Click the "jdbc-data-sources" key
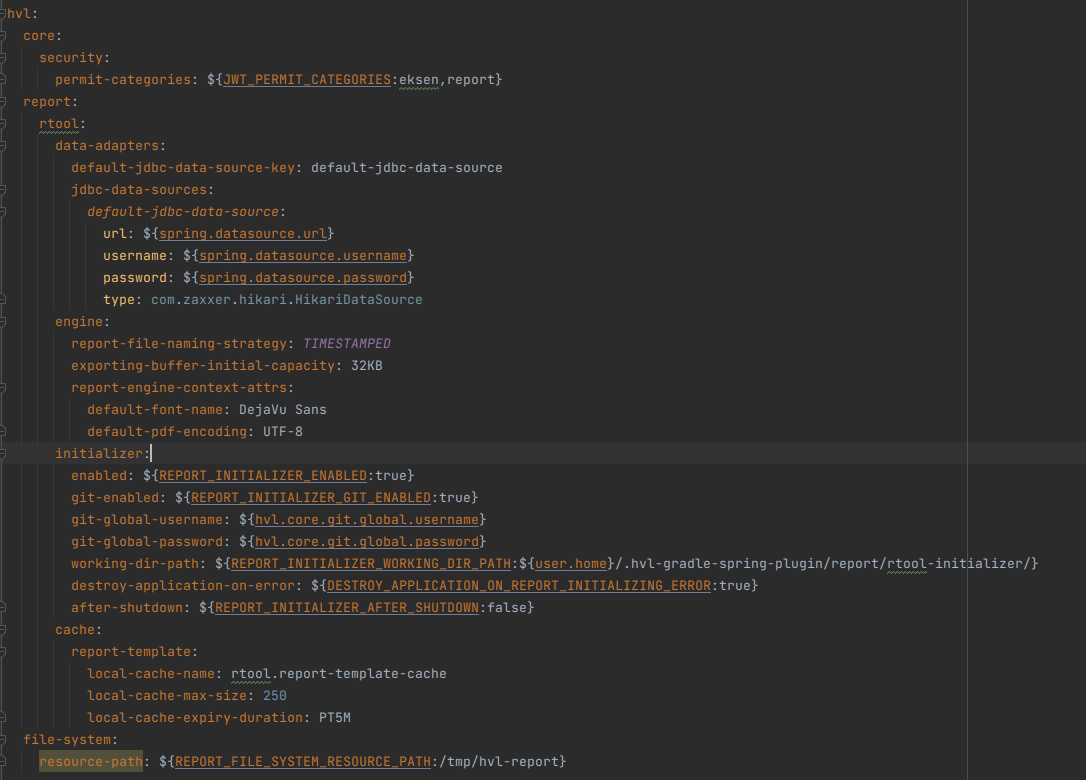This screenshot has width=1086, height=780. (x=139, y=190)
